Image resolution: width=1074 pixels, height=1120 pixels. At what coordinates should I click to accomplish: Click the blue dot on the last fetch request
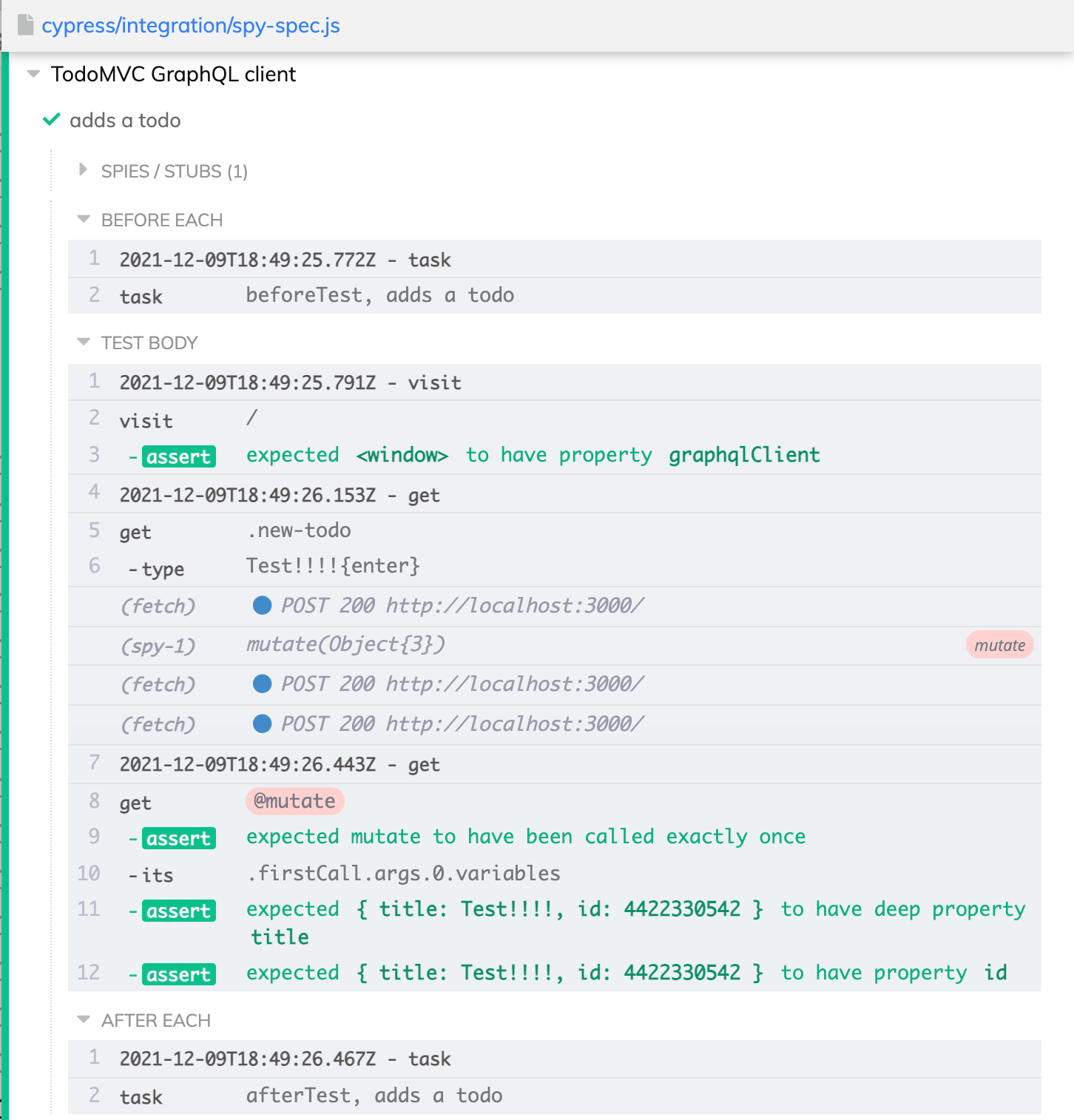tap(262, 724)
